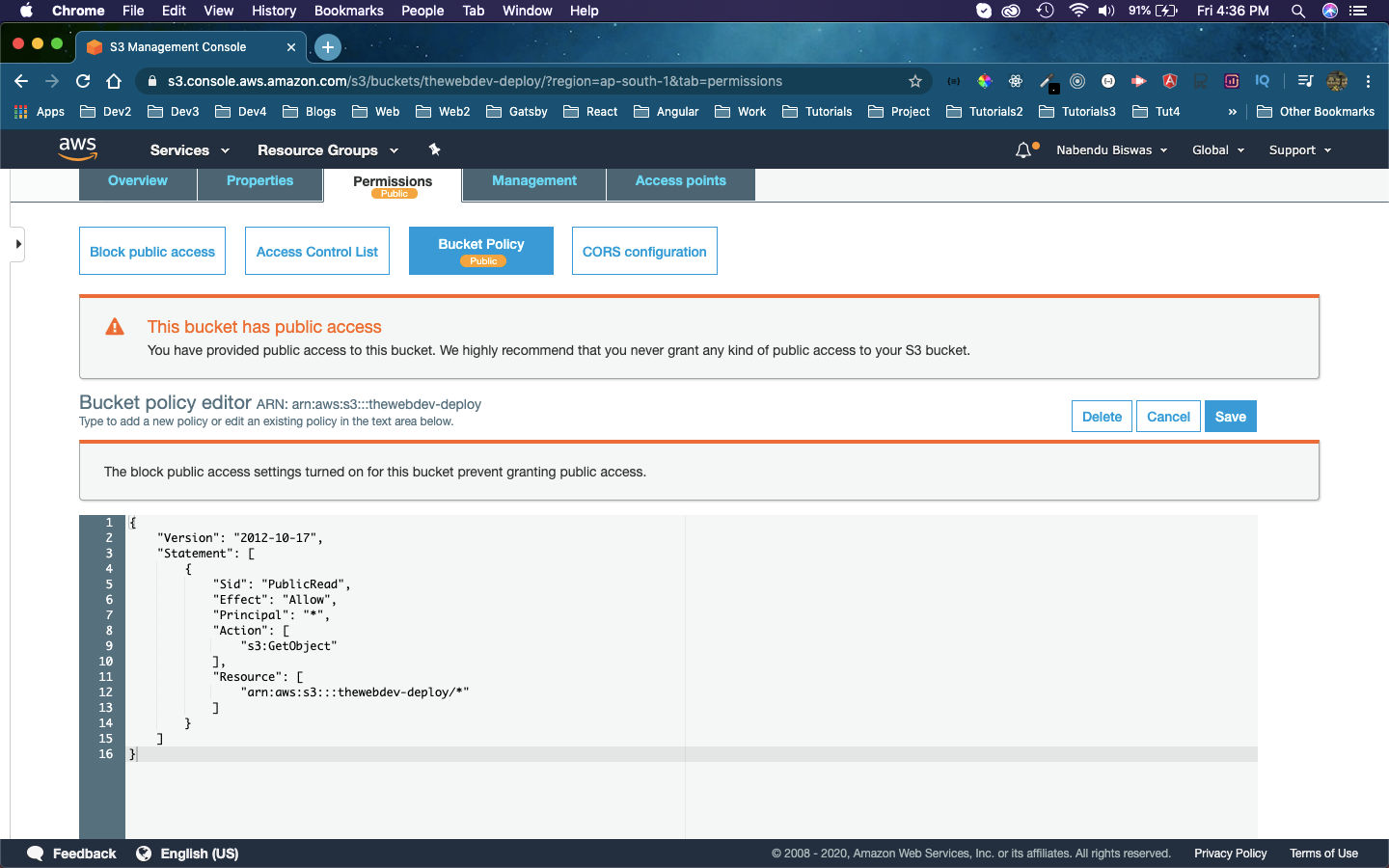Screen dimensions: 1389x868
Task: Click the AWS logo home icon
Action: pos(77,149)
